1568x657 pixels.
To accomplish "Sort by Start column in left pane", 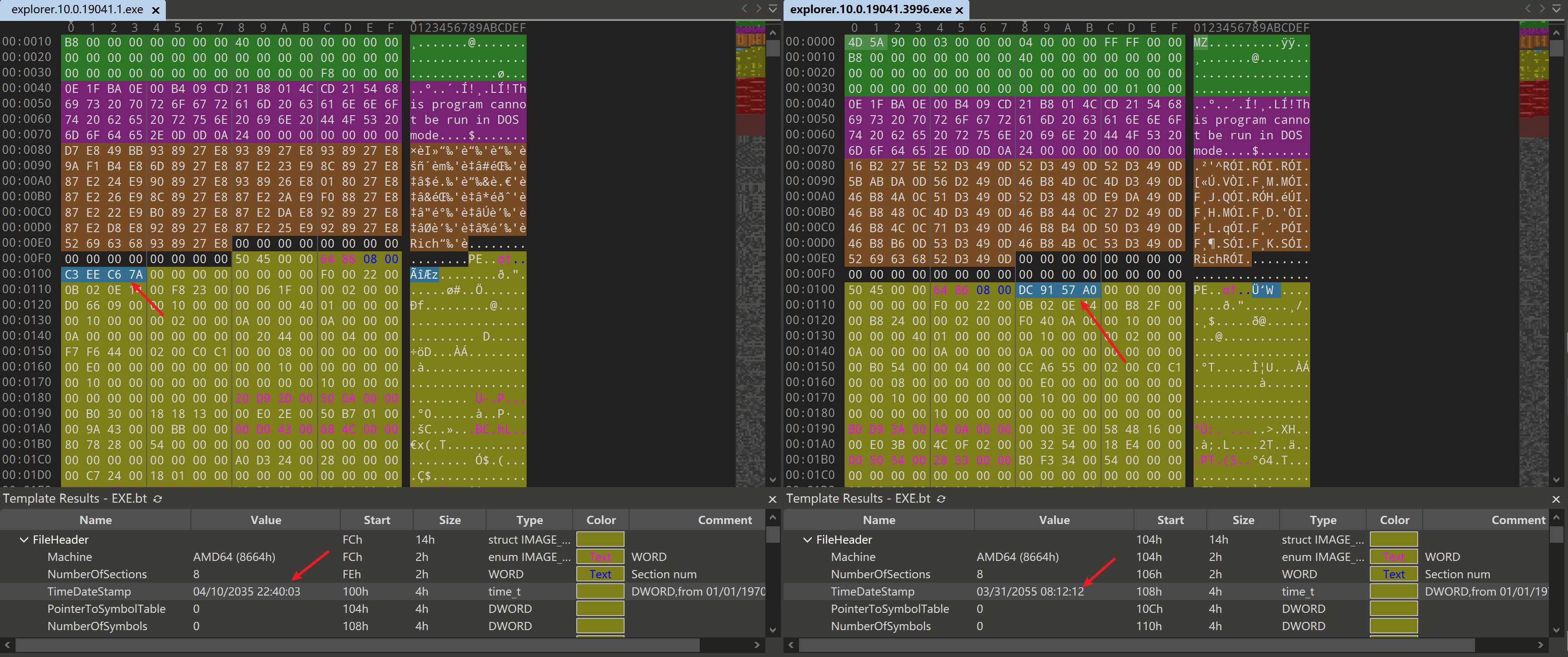I will tap(377, 520).
